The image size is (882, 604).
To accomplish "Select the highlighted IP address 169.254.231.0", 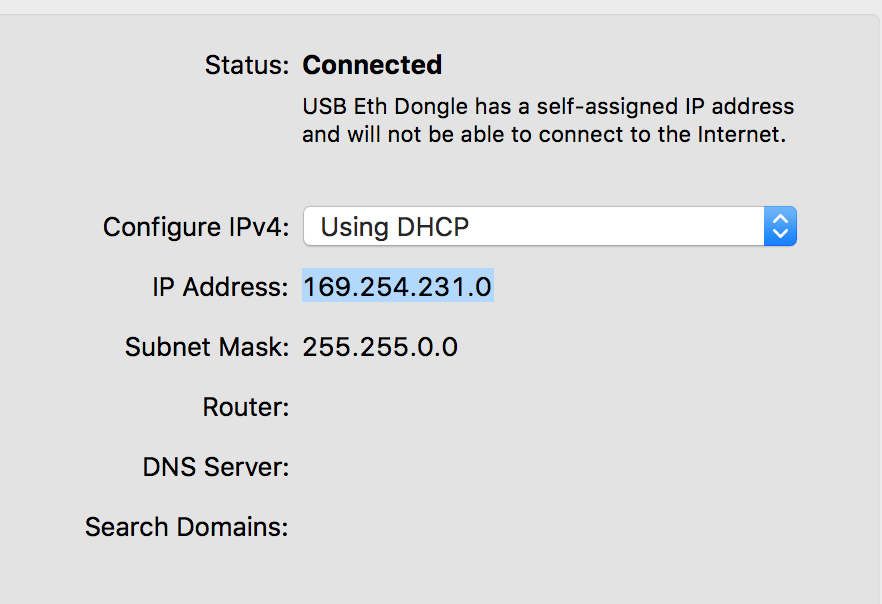I will pyautogui.click(x=397, y=287).
